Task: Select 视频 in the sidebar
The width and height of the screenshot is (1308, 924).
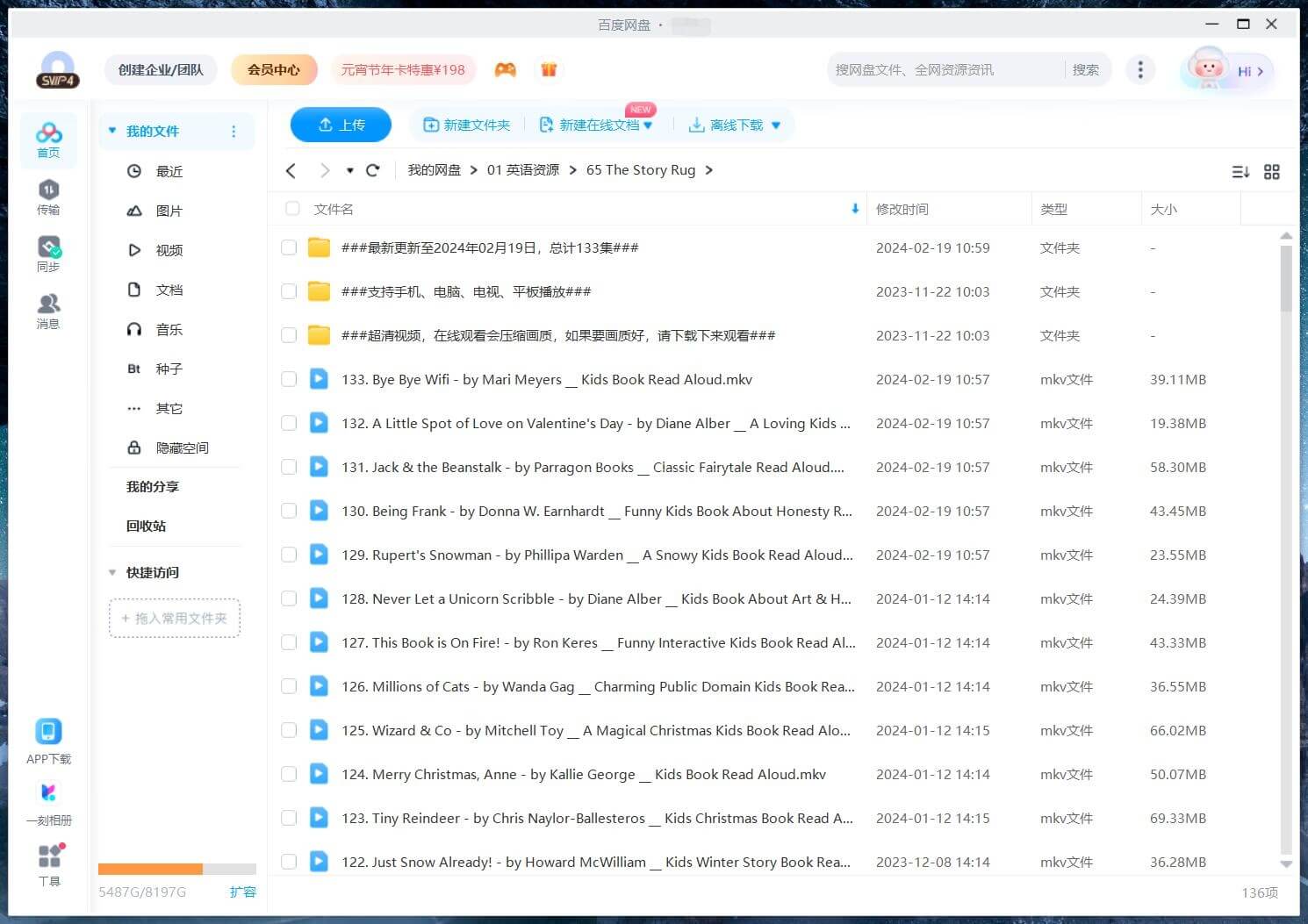Action: click(x=169, y=251)
